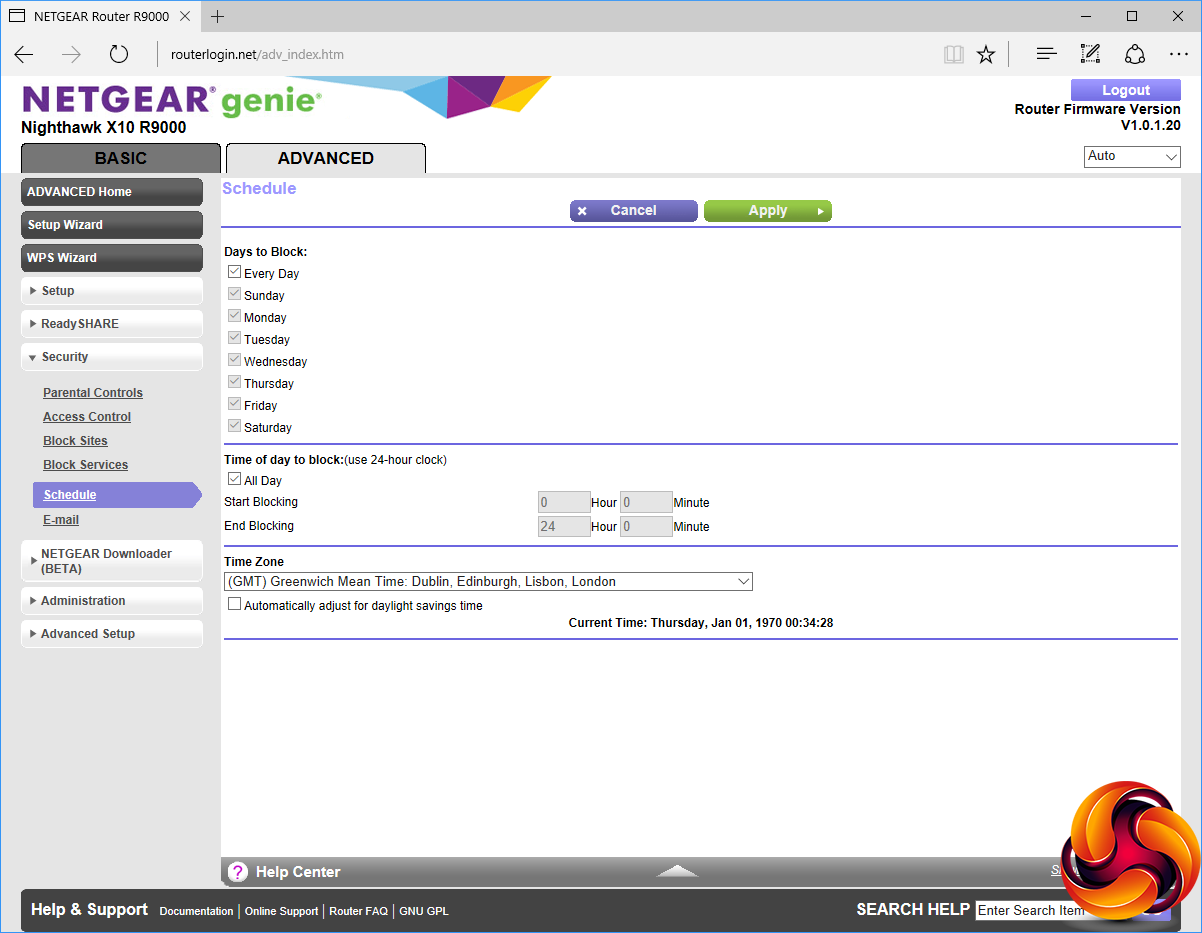Click the Start Blocking Minute field

point(646,502)
